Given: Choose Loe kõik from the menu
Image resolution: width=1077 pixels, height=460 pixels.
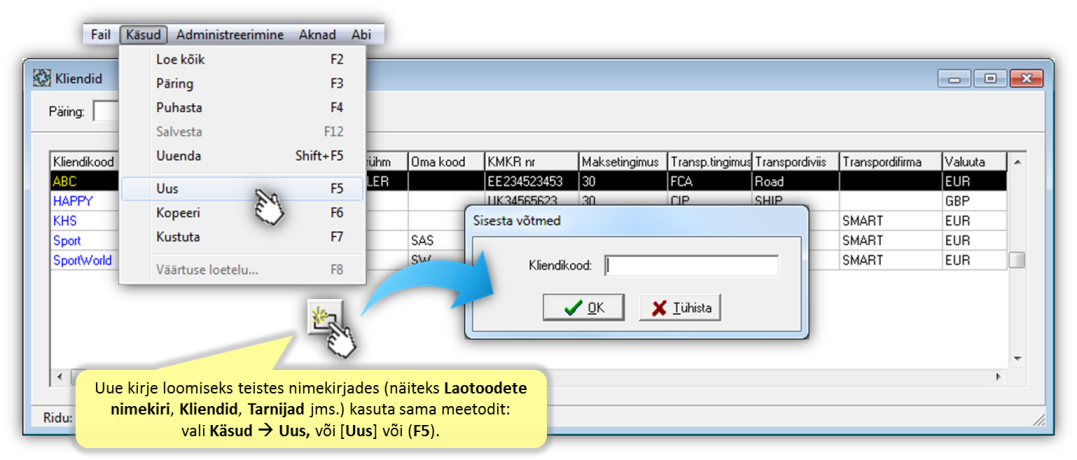Looking at the screenshot, I should pyautogui.click(x=242, y=60).
